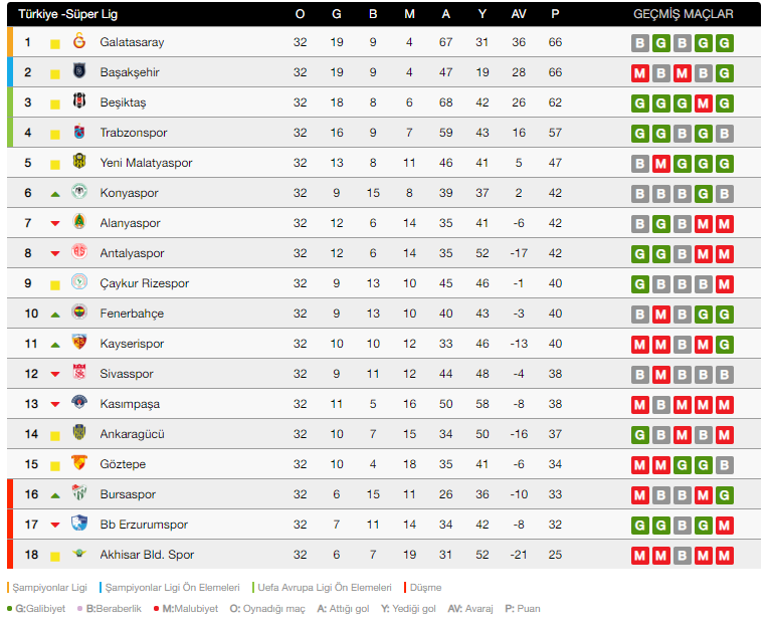Click the Başakşehir club crest
Image resolution: width=770 pixels, height=625 pixels.
click(79, 72)
